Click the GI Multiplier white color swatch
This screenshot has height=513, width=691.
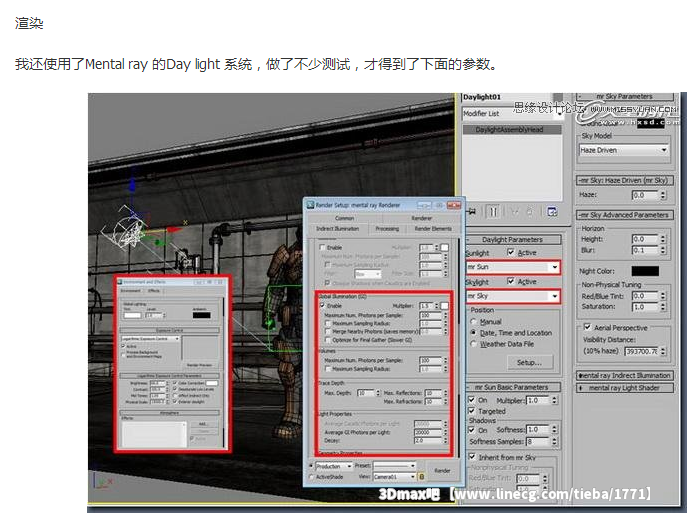[x=445, y=305]
